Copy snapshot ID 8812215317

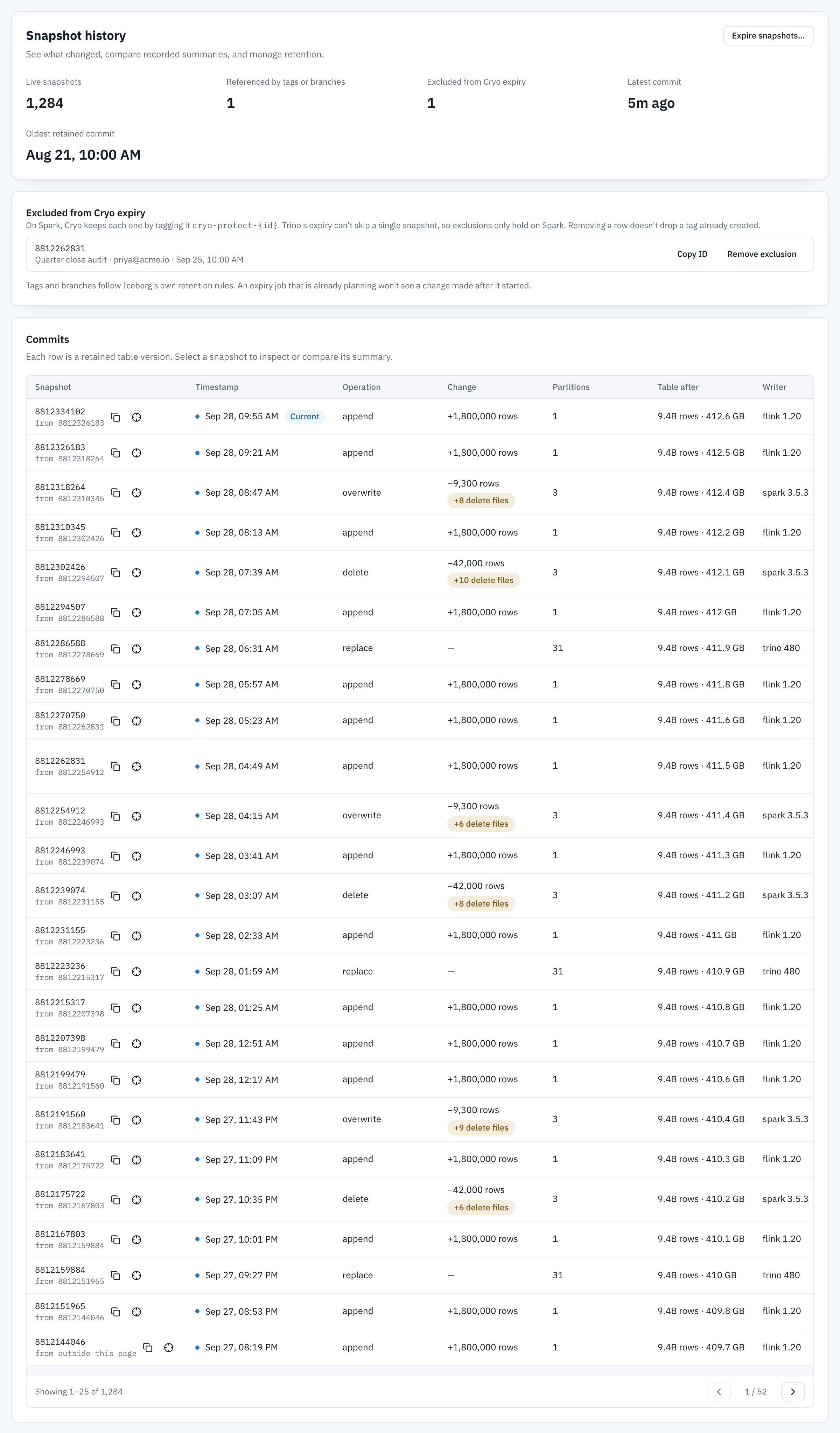115,1008
